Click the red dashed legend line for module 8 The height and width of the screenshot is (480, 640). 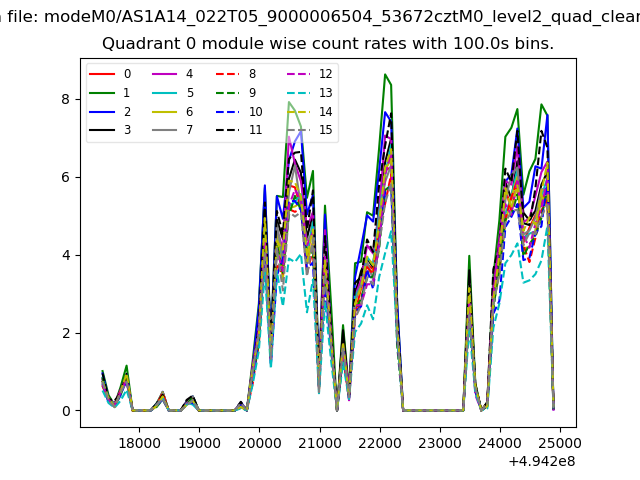tap(228, 74)
